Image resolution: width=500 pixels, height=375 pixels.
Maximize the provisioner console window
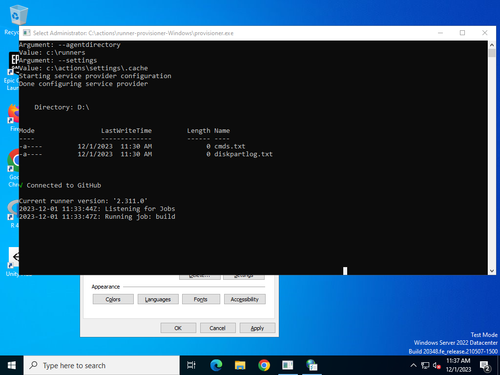click(462, 33)
